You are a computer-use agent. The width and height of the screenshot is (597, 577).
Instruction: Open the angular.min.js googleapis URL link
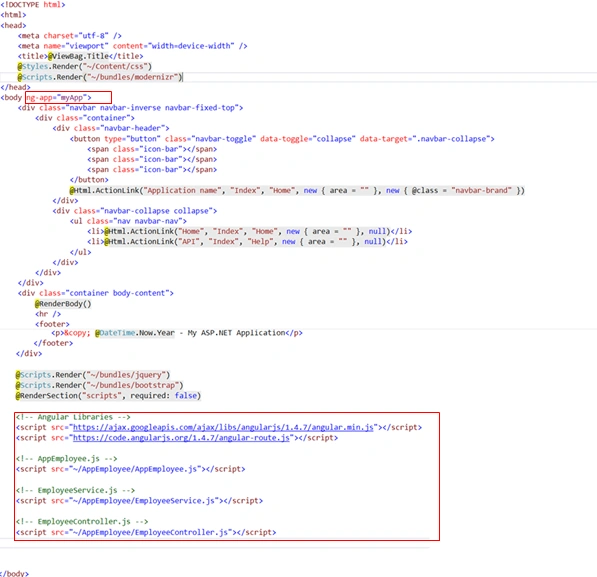223,427
